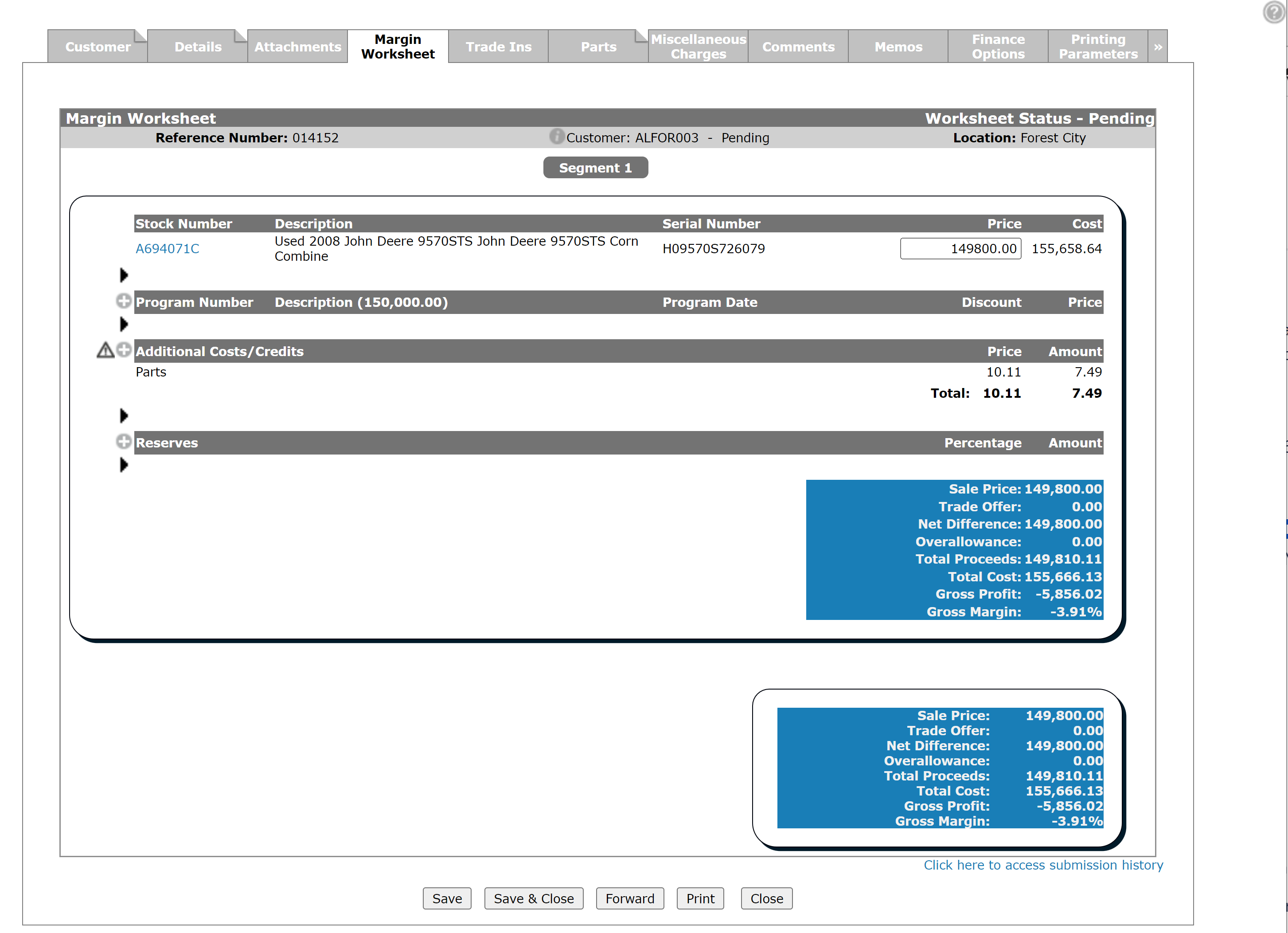
Task: Open the help question mark icon
Action: pos(1274,12)
